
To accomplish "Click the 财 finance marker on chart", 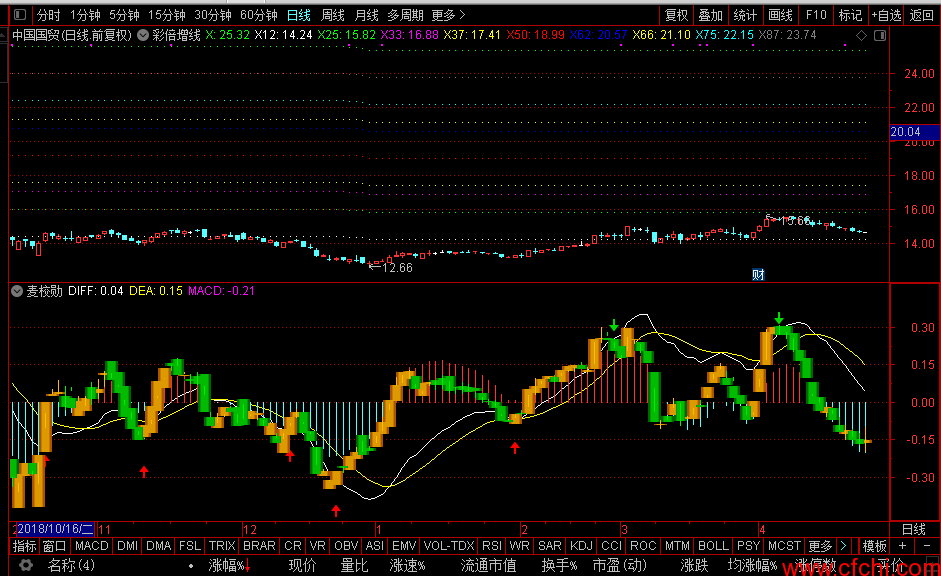I will pos(758,275).
